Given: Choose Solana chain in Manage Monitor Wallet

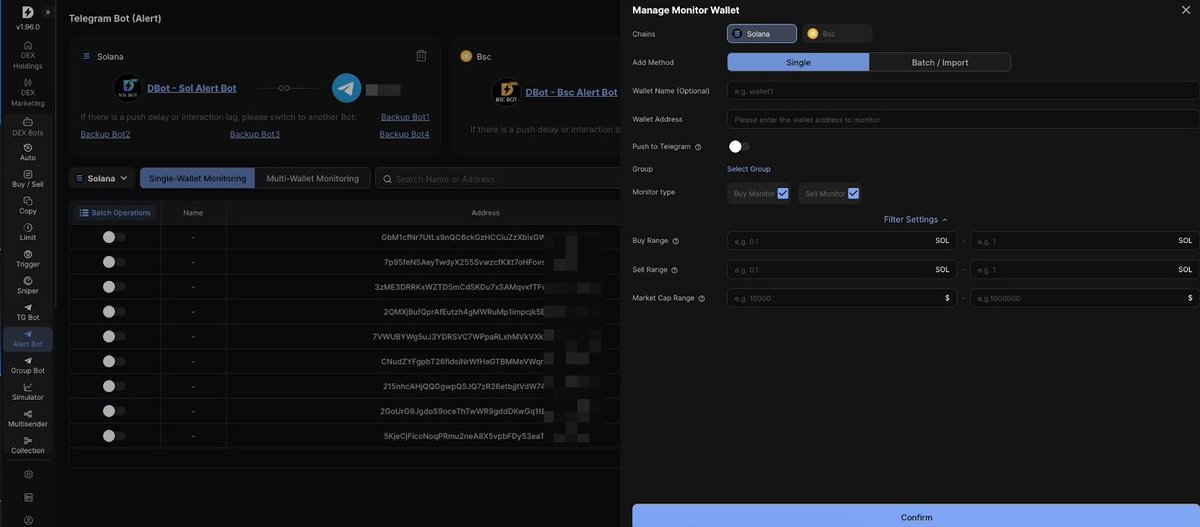Looking at the screenshot, I should pyautogui.click(x=762, y=34).
